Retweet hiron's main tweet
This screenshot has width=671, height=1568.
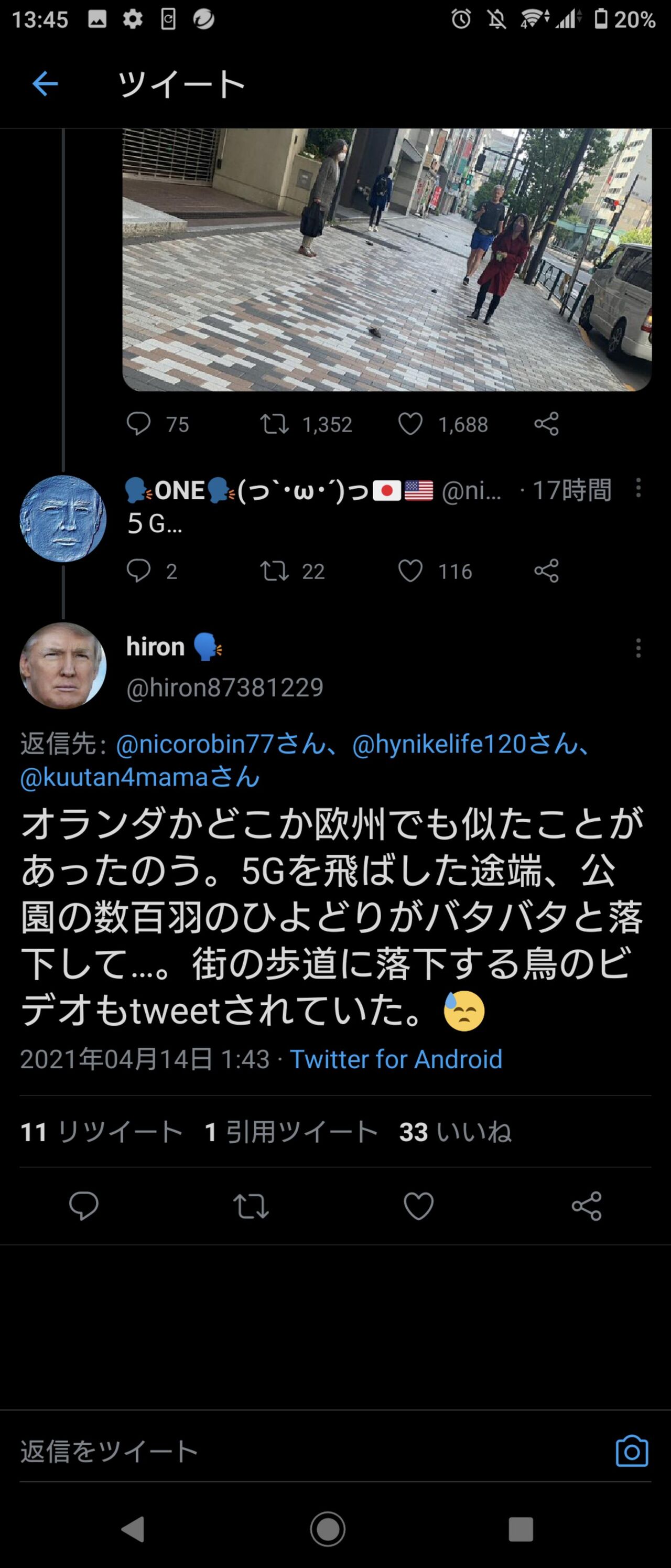coord(251,1206)
